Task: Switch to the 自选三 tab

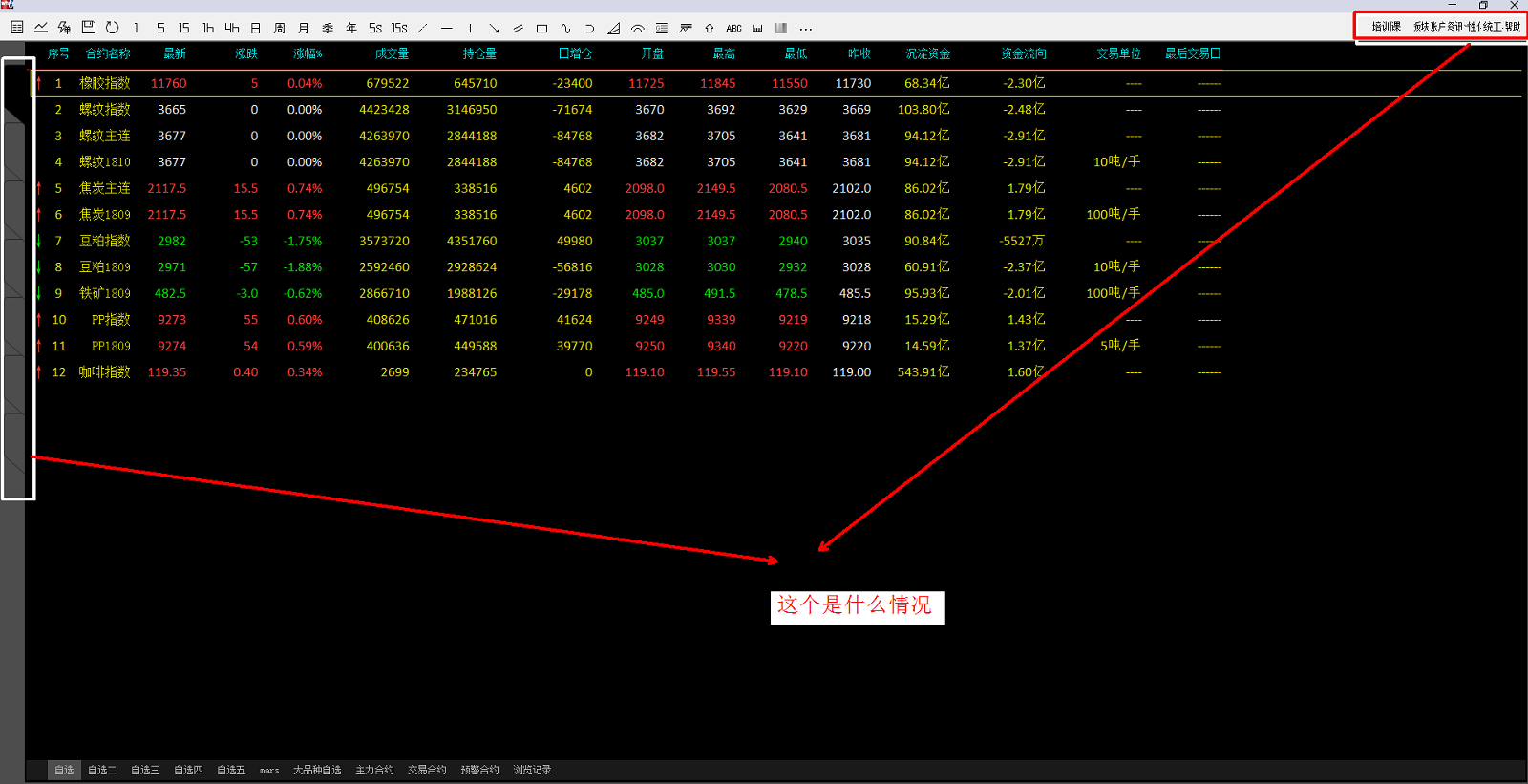Action: click(145, 770)
